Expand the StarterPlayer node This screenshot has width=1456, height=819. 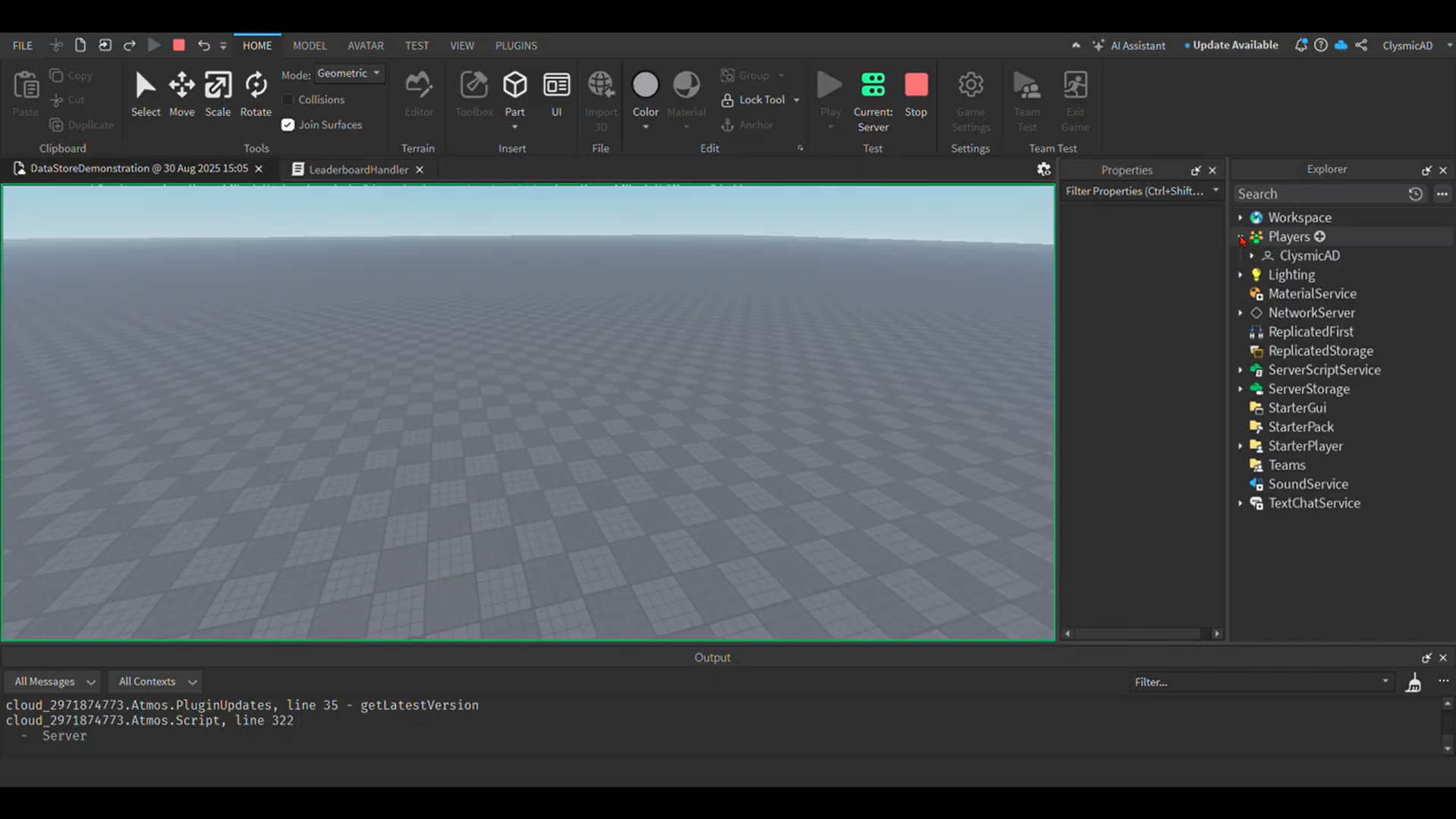pos(1241,446)
